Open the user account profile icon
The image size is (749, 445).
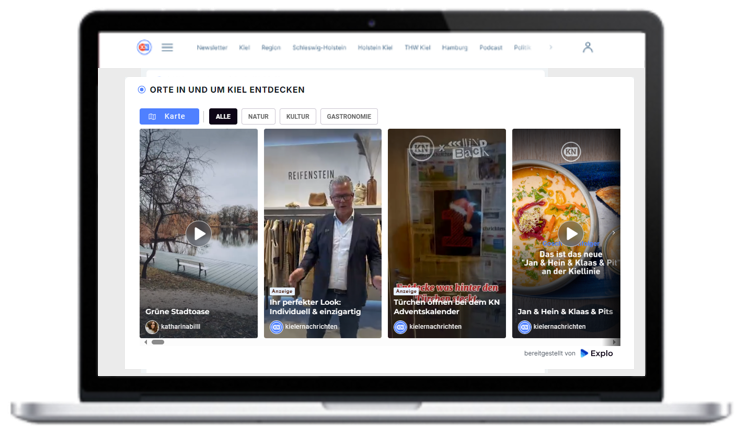point(587,47)
